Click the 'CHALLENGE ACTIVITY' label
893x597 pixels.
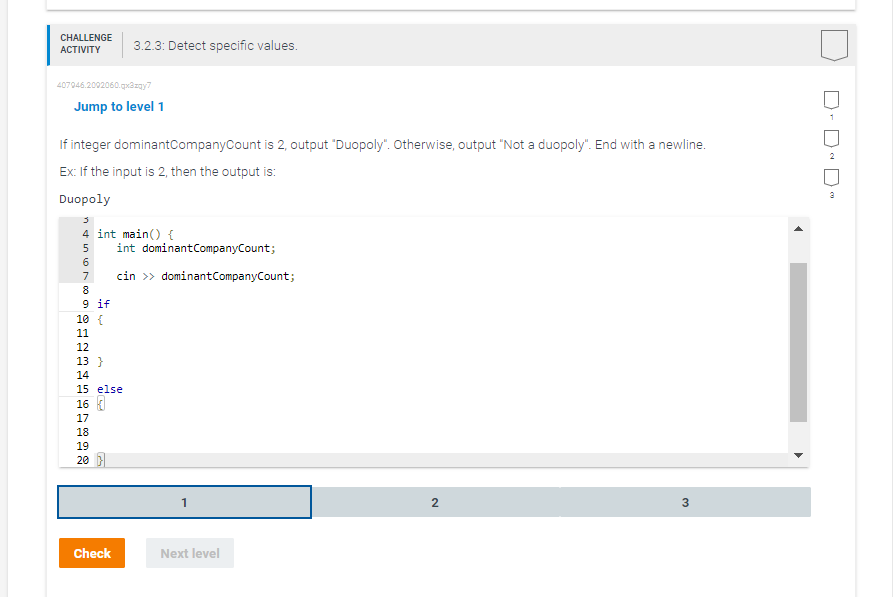(86, 44)
